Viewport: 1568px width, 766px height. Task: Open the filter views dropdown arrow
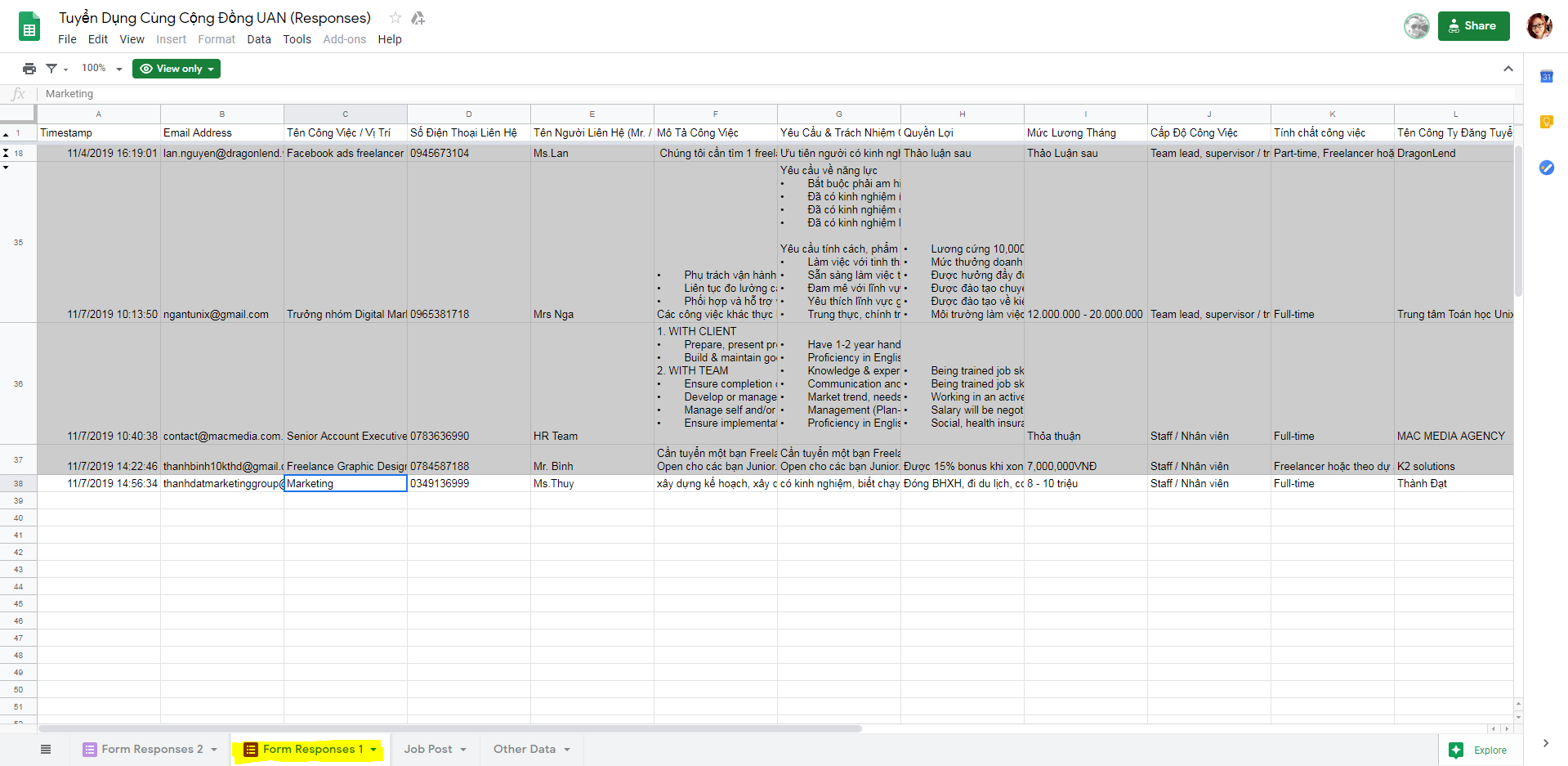(65, 69)
